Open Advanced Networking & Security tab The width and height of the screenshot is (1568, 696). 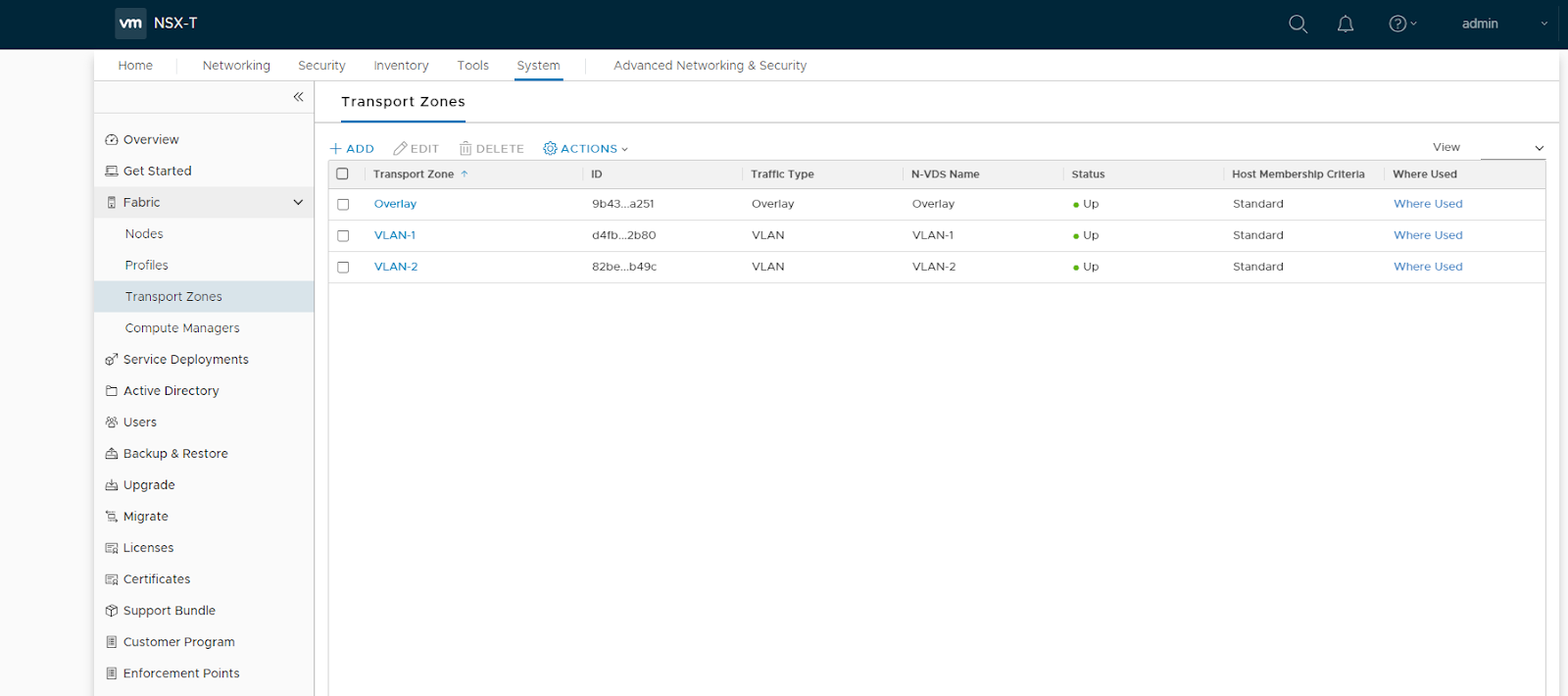coord(710,66)
